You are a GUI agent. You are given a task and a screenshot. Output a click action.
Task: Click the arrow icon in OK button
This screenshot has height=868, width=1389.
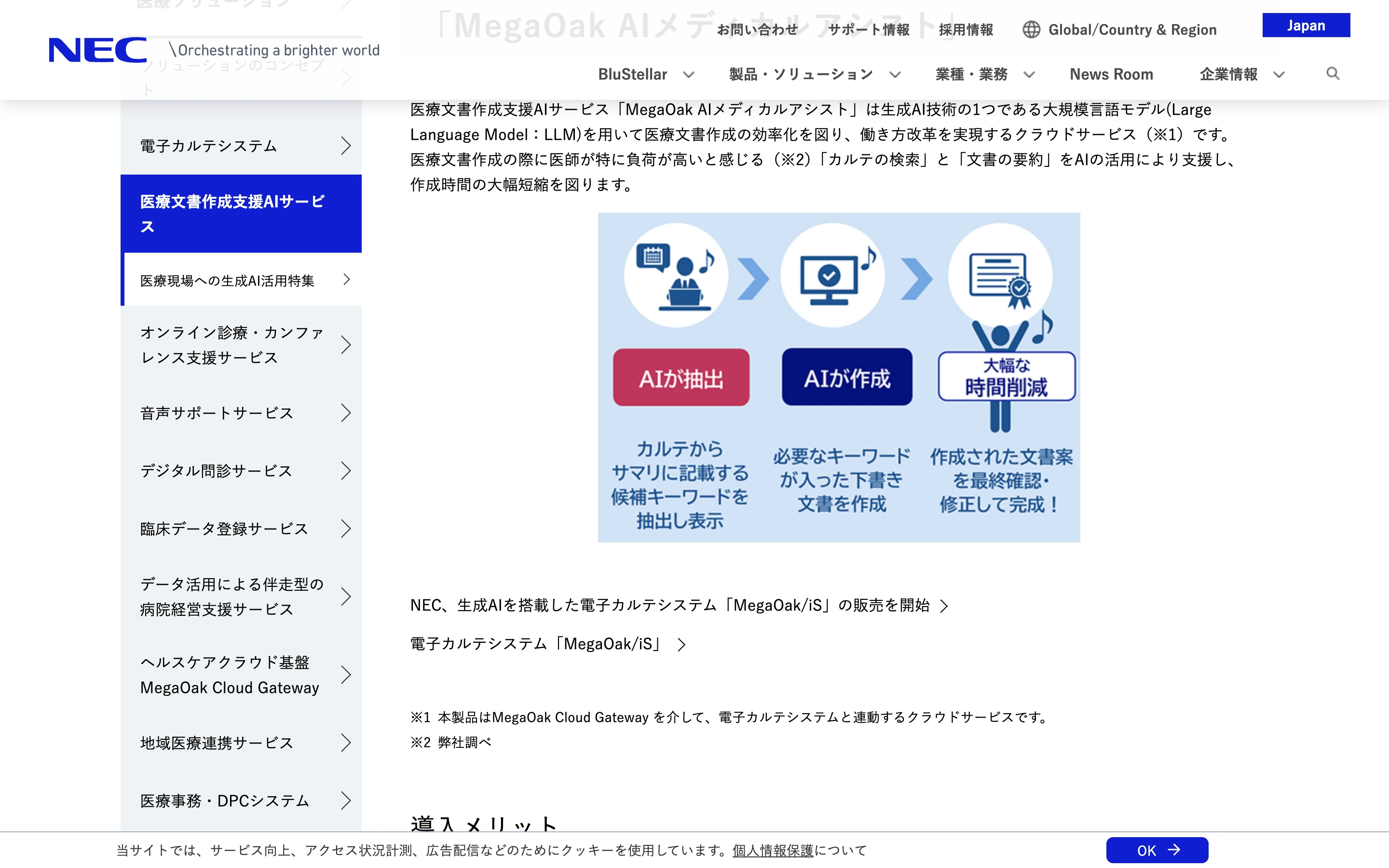(x=1174, y=850)
